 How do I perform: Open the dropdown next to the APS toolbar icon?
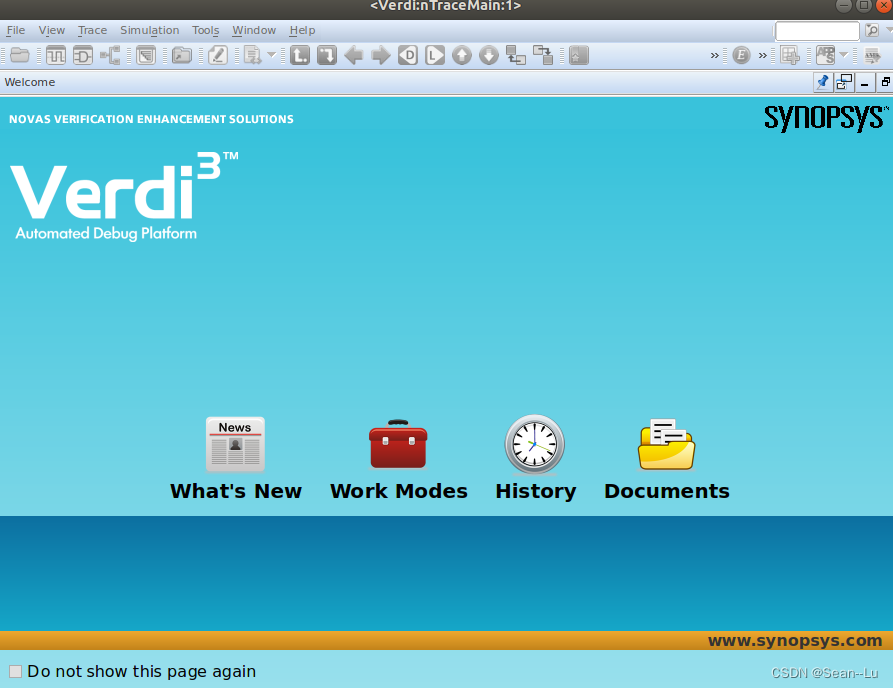click(842, 55)
